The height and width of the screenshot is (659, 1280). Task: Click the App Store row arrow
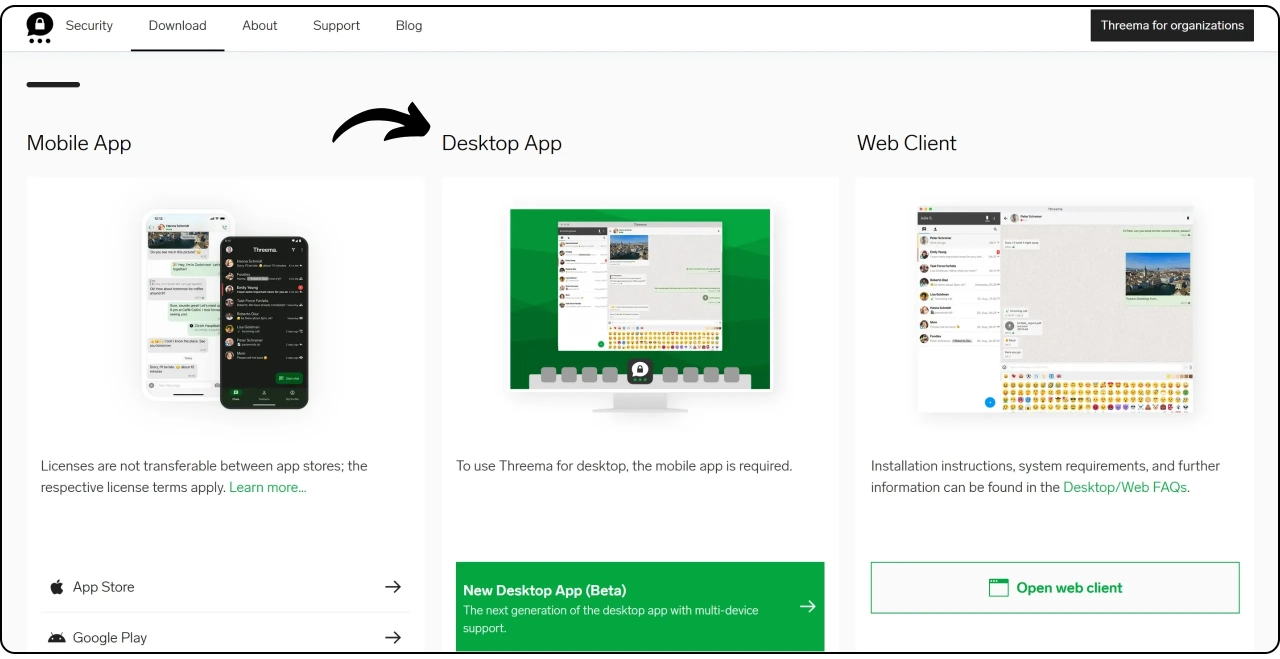(393, 587)
